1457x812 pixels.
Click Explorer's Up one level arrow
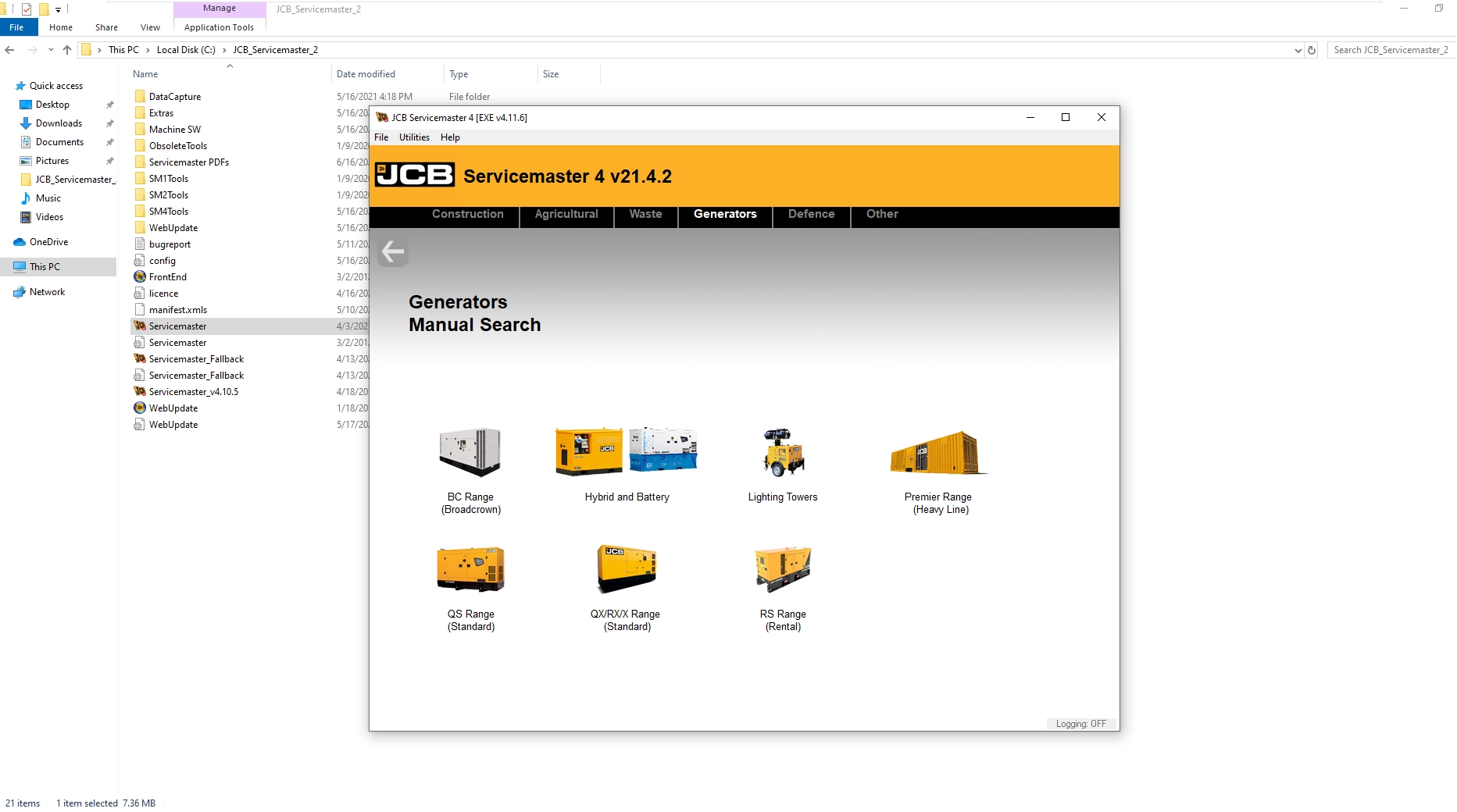[x=67, y=50]
